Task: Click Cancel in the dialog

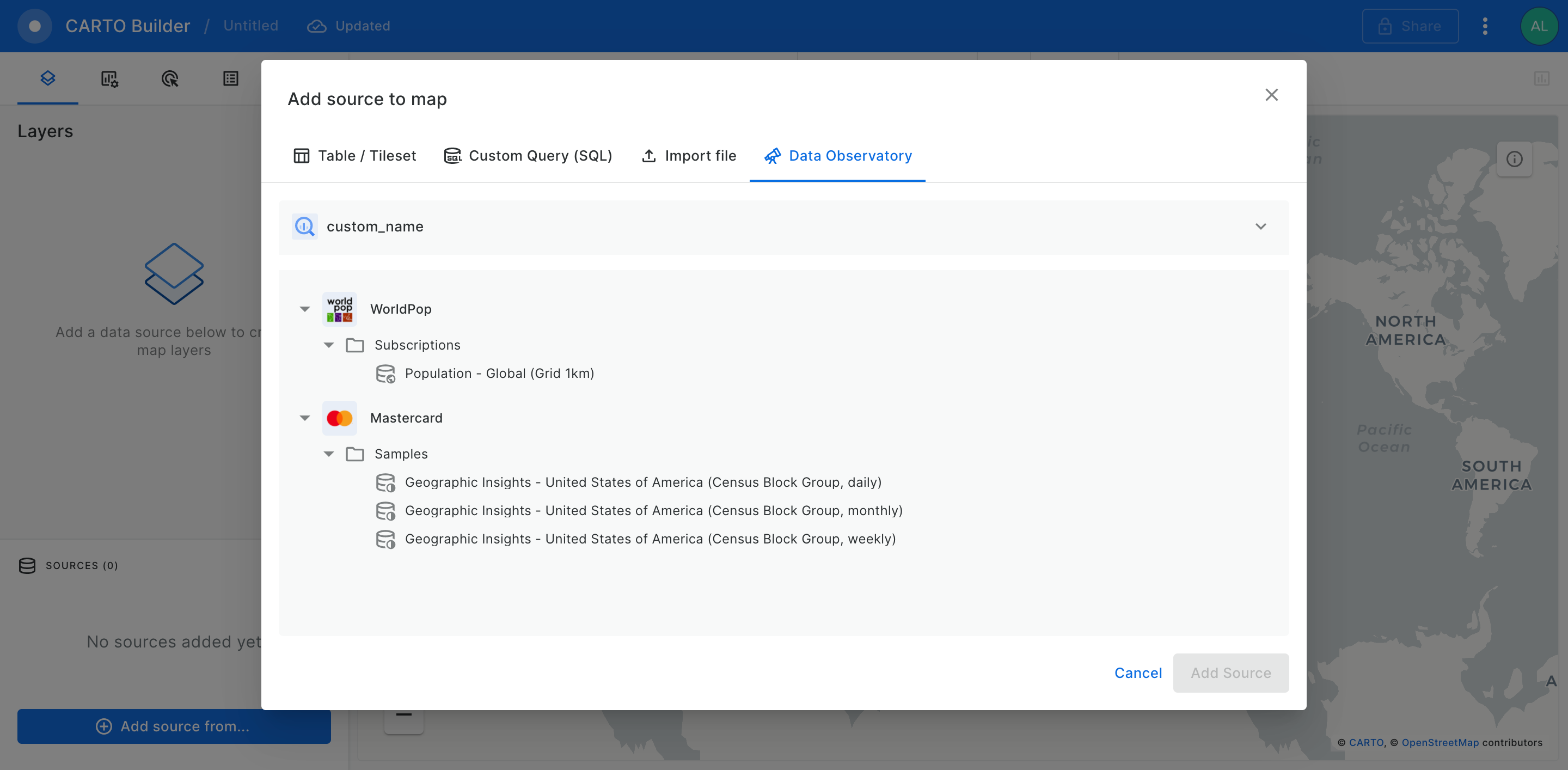Action: [1138, 673]
